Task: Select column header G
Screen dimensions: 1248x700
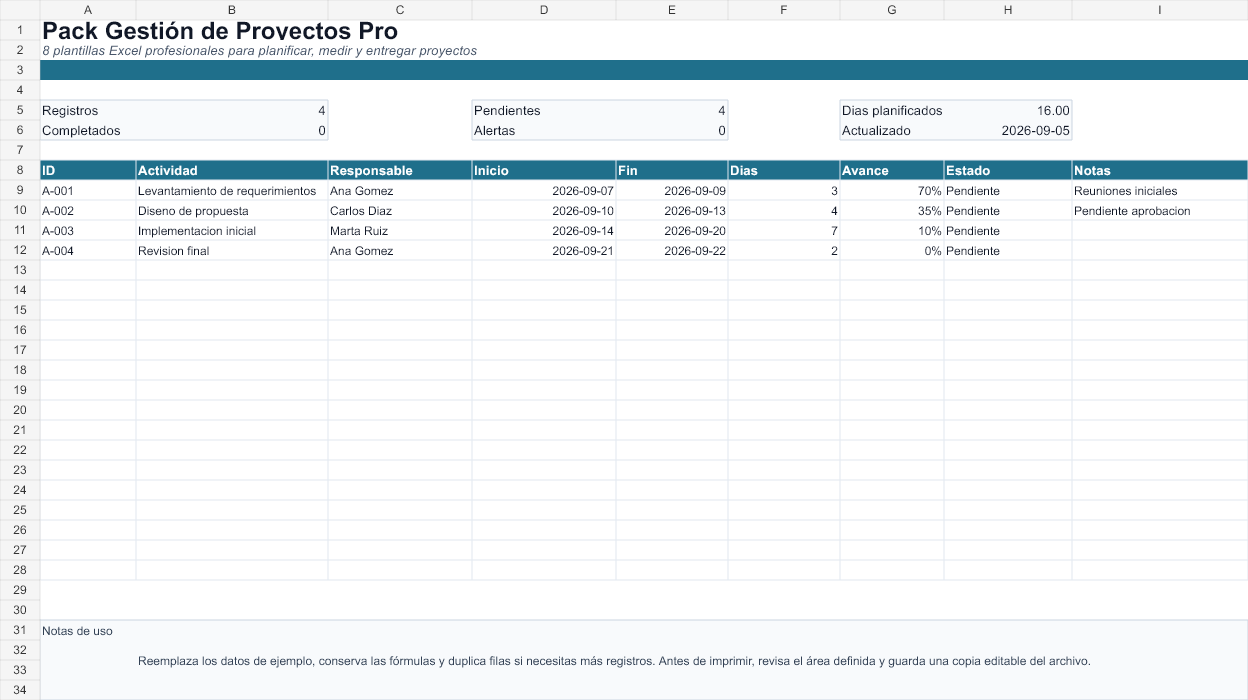Action: (x=892, y=10)
